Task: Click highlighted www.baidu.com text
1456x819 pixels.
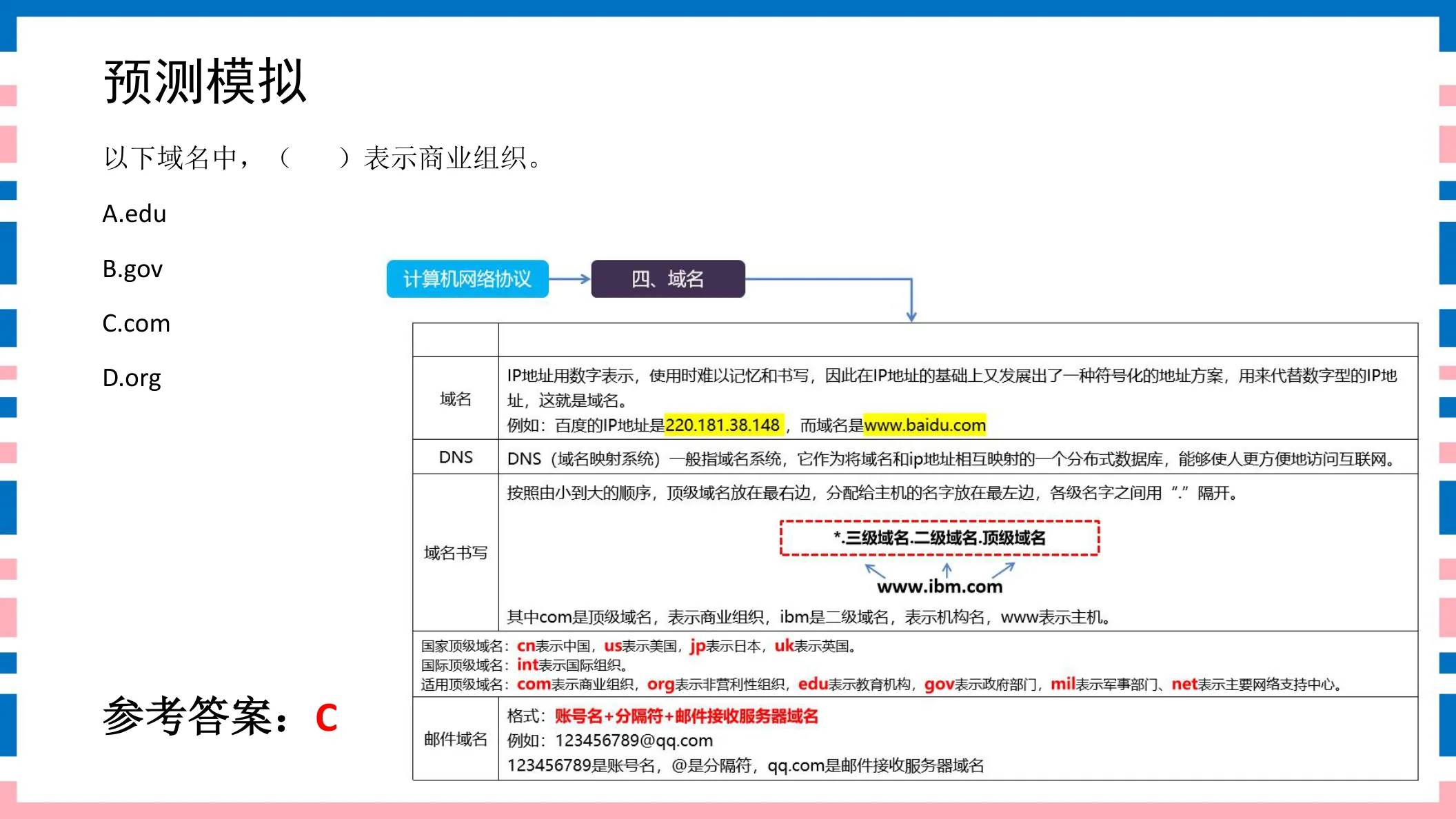Action: tap(925, 425)
